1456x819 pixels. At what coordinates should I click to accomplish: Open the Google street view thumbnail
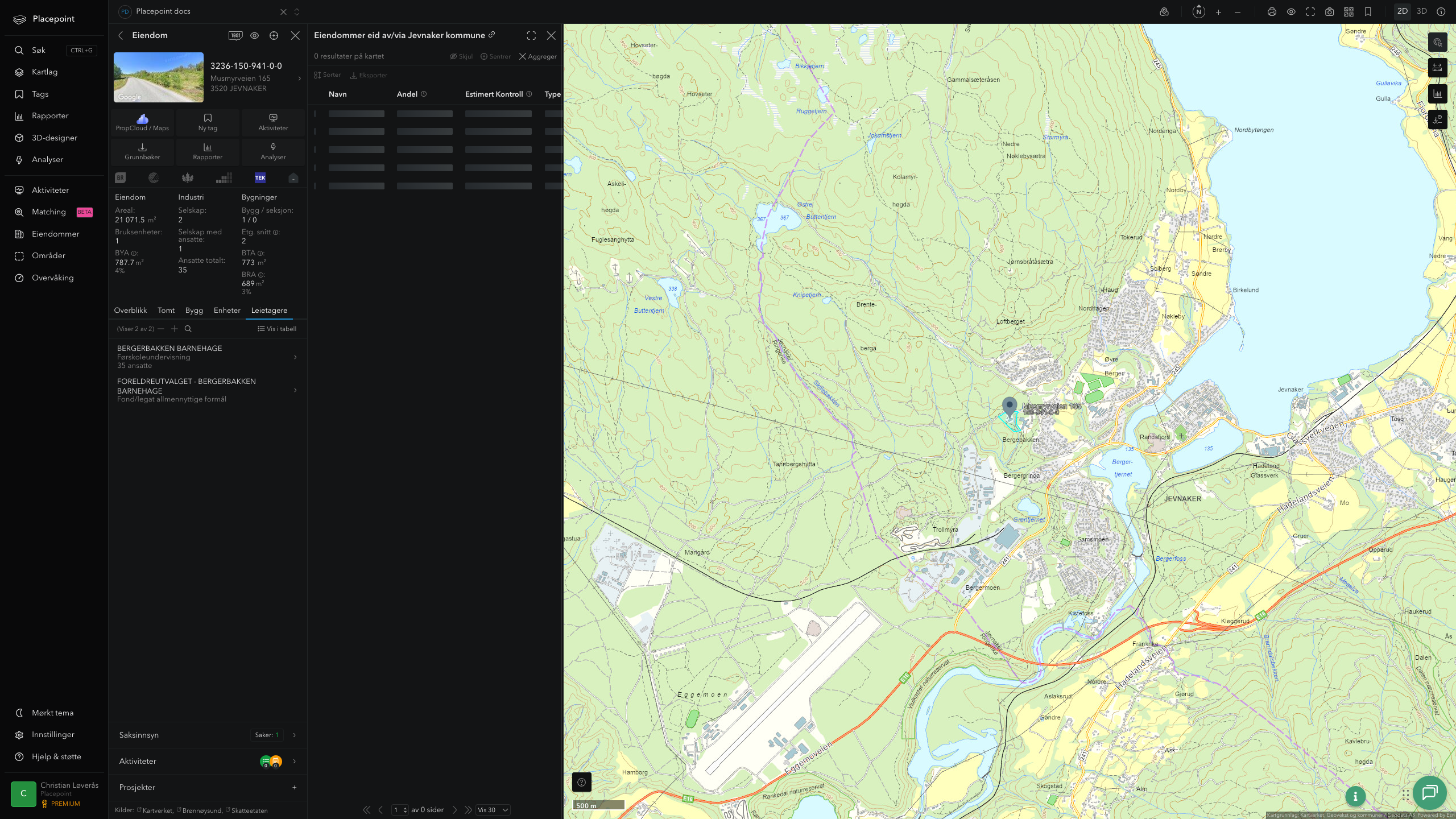159,77
